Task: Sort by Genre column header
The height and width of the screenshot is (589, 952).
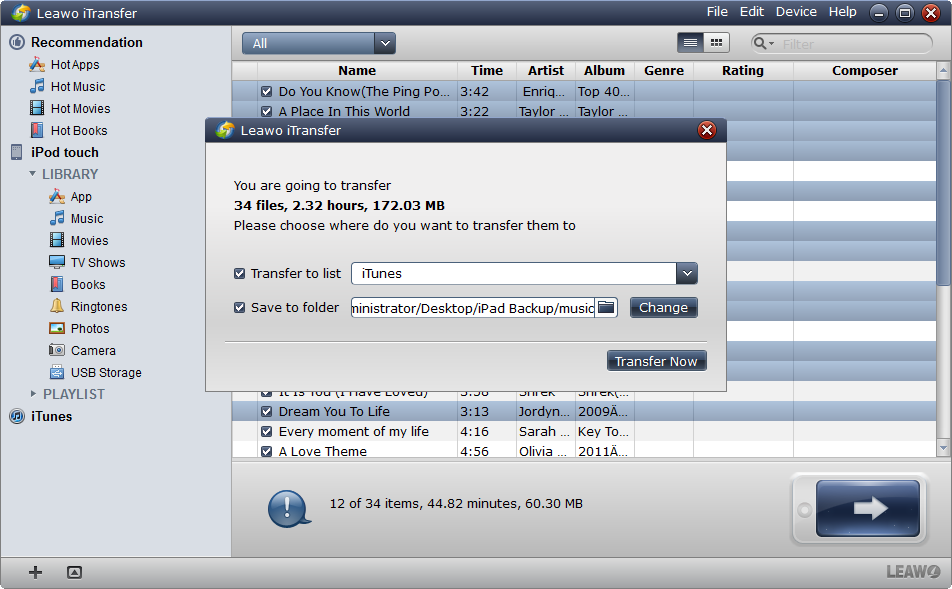Action: [664, 70]
